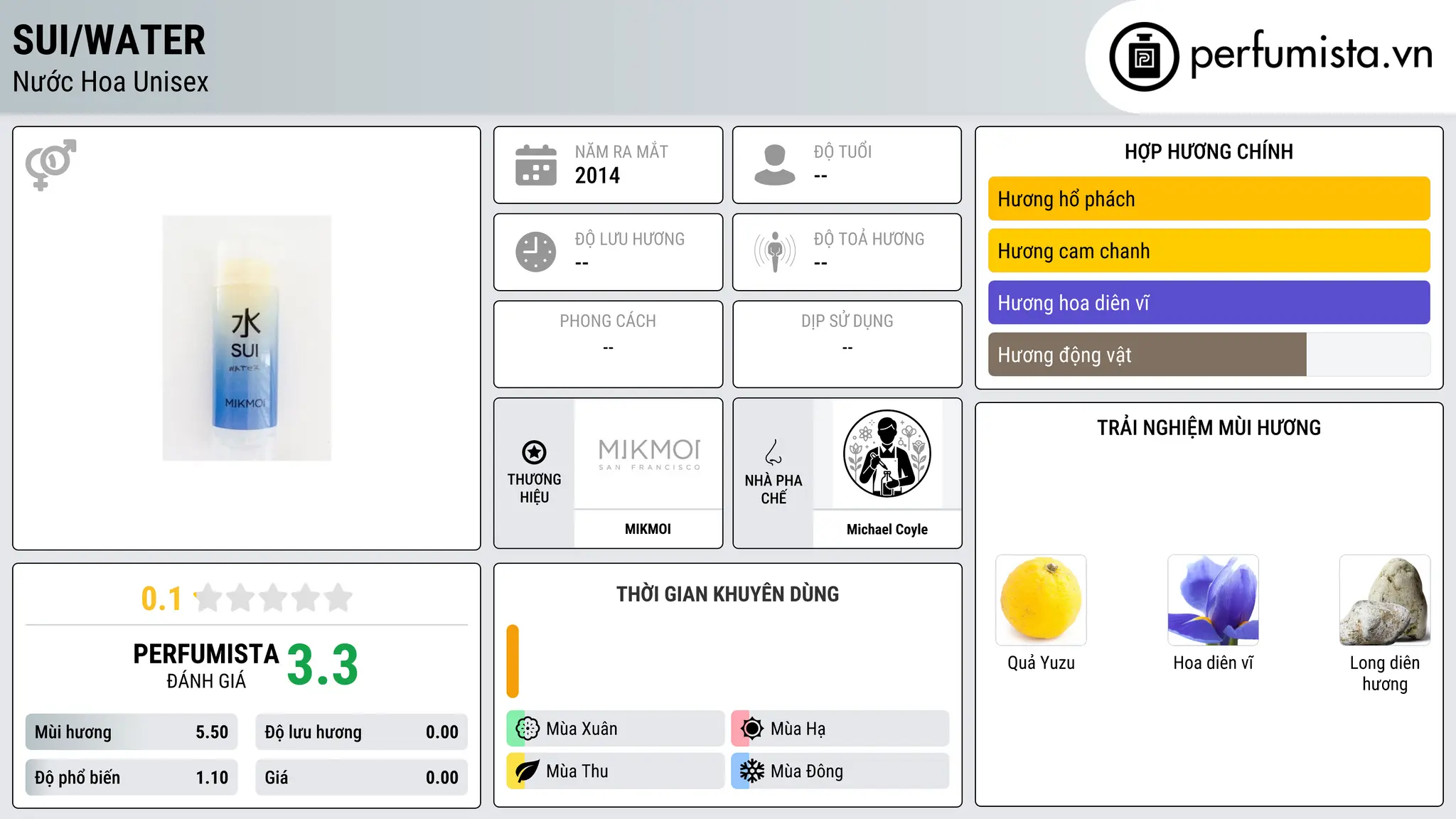Select the Hương hoa diên vĩ accord bar

click(x=1209, y=303)
